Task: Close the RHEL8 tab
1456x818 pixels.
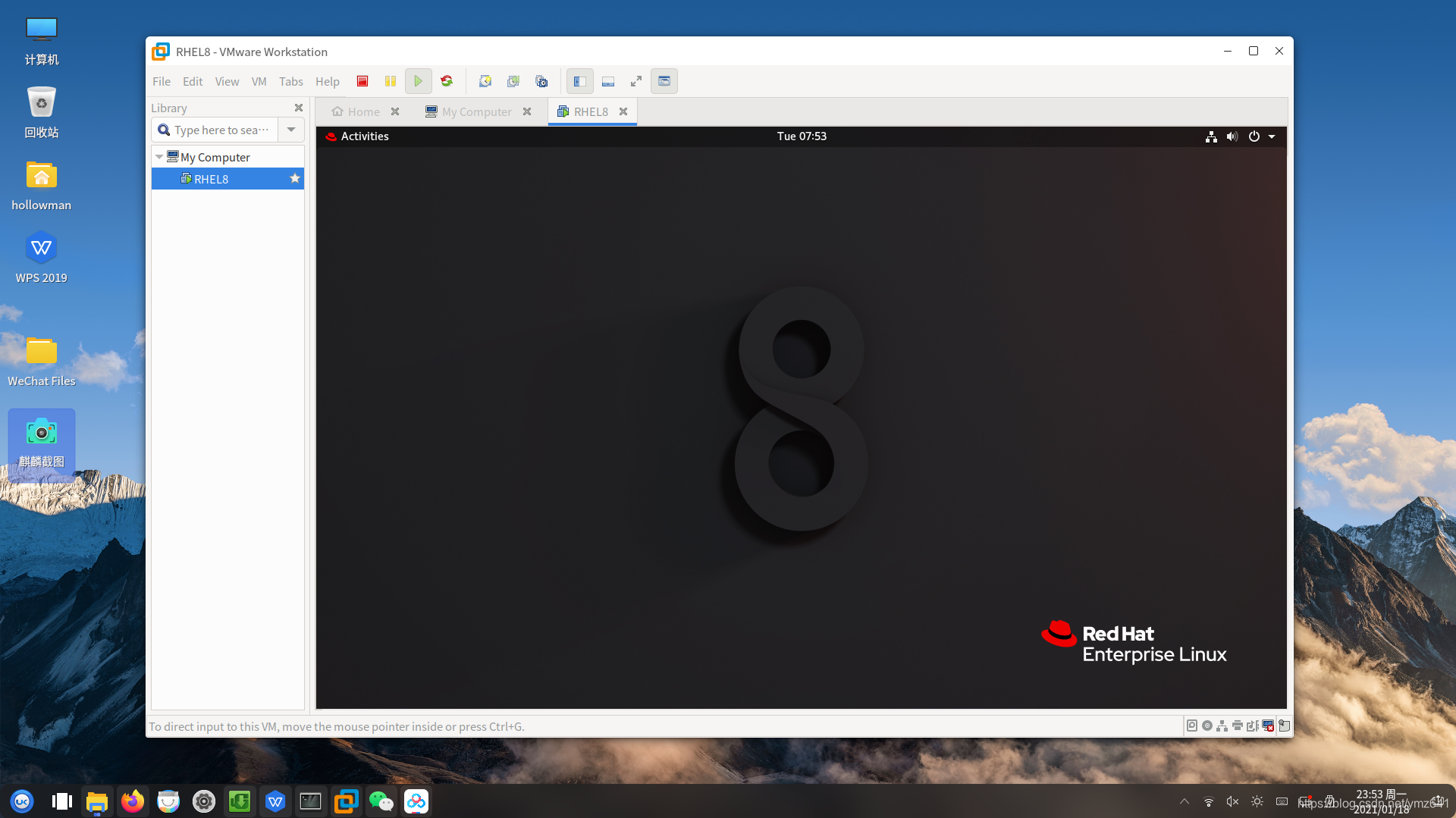Action: [x=623, y=111]
